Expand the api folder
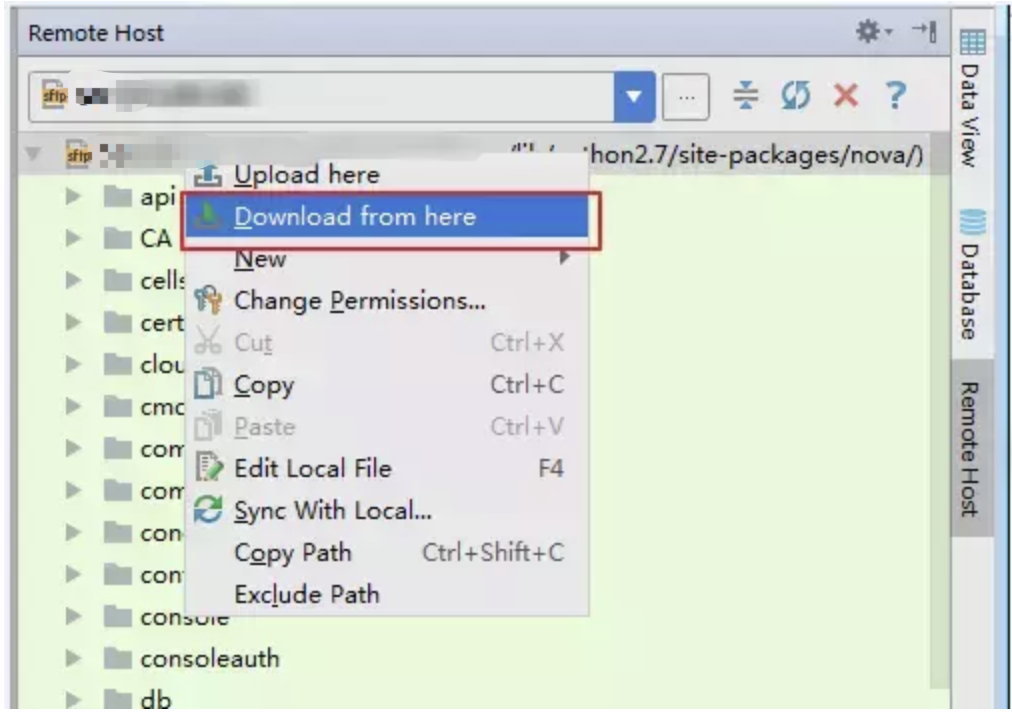This screenshot has width=1012, height=714. tap(73, 197)
